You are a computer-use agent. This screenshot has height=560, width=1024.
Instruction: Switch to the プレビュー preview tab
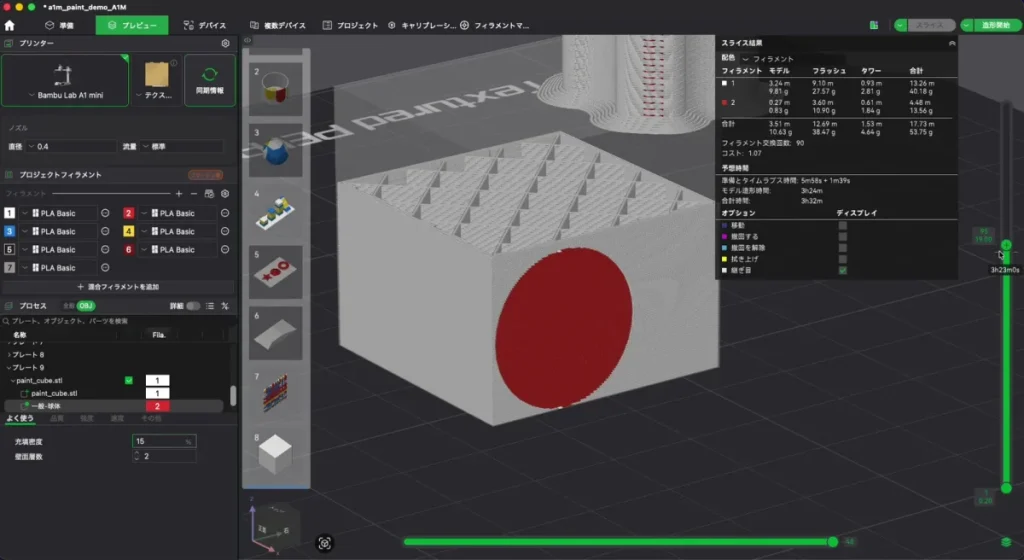(132, 25)
